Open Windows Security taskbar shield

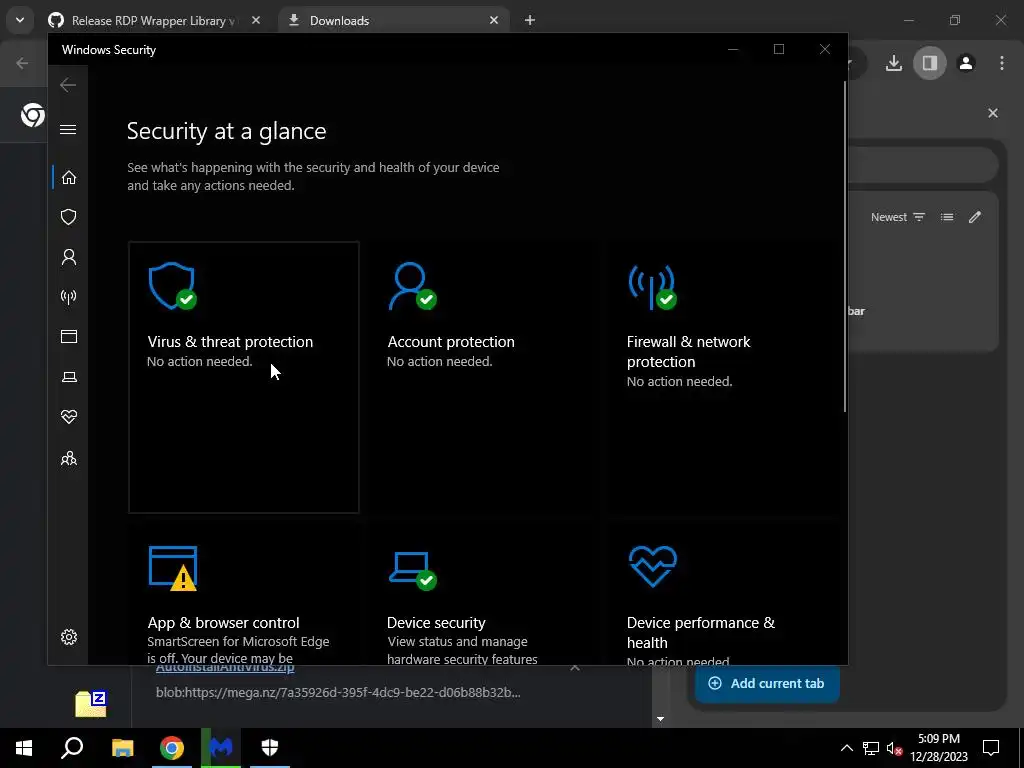coord(270,748)
